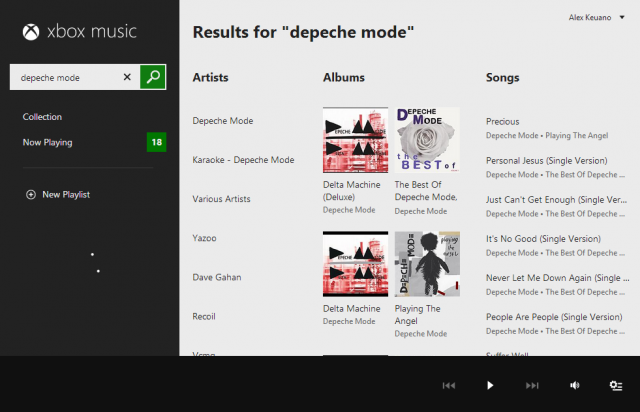The height and width of the screenshot is (412, 640).
Task: Click the Xbox logo icon
Action: click(x=31, y=32)
